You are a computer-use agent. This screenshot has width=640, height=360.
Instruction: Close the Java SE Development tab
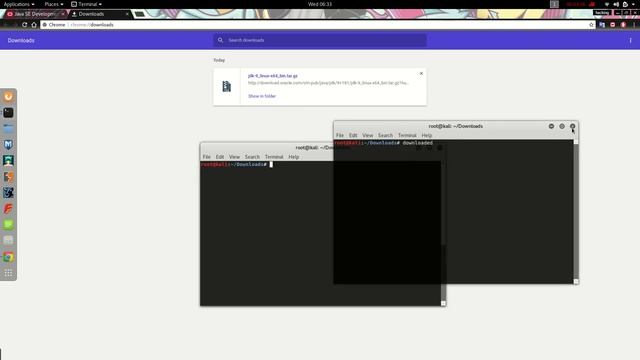point(63,14)
